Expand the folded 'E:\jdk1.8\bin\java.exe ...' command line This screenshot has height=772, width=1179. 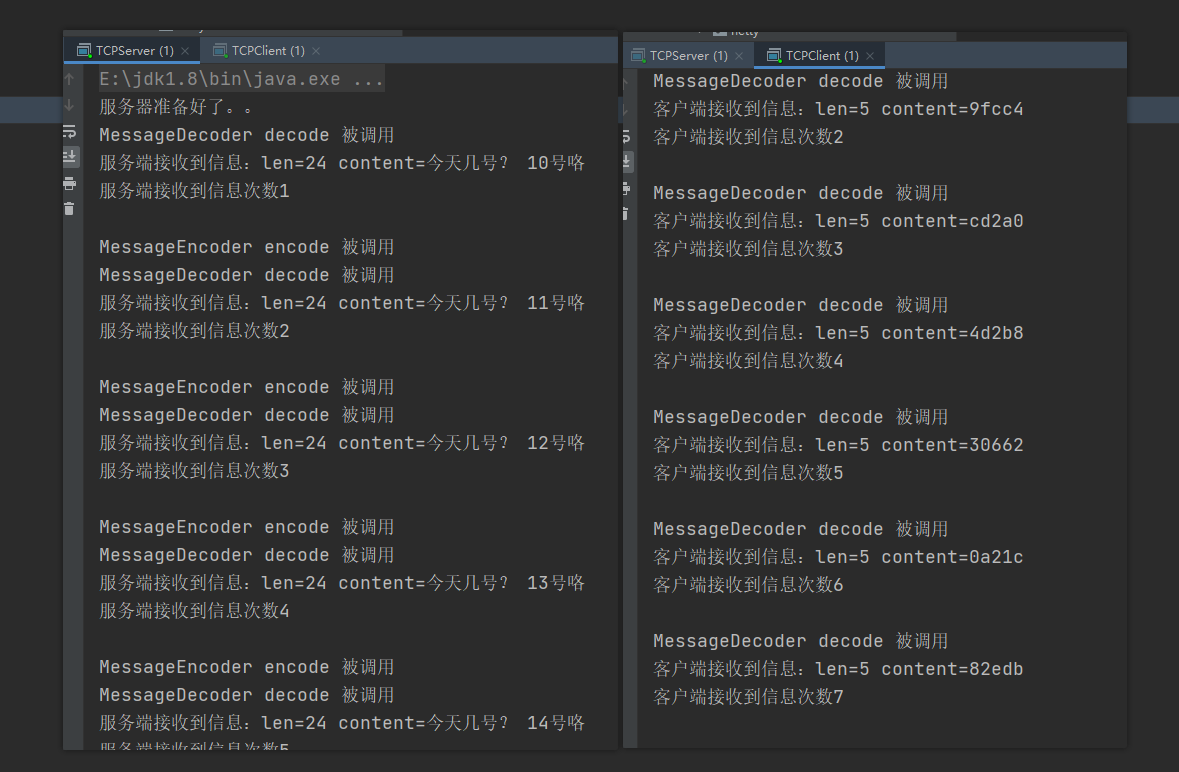coord(241,79)
